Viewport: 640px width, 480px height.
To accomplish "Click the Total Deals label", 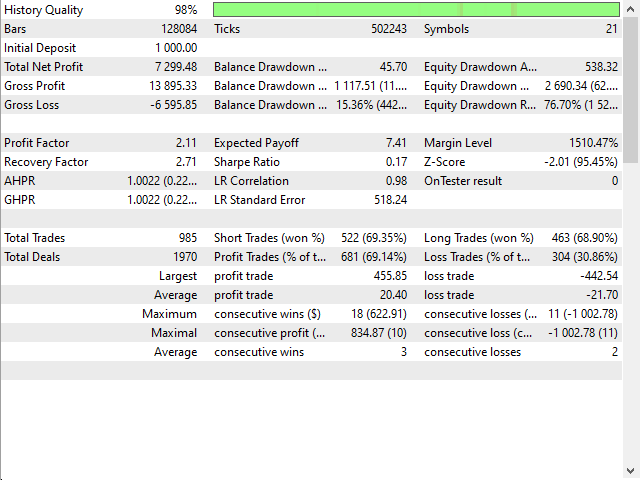I will tap(32, 257).
